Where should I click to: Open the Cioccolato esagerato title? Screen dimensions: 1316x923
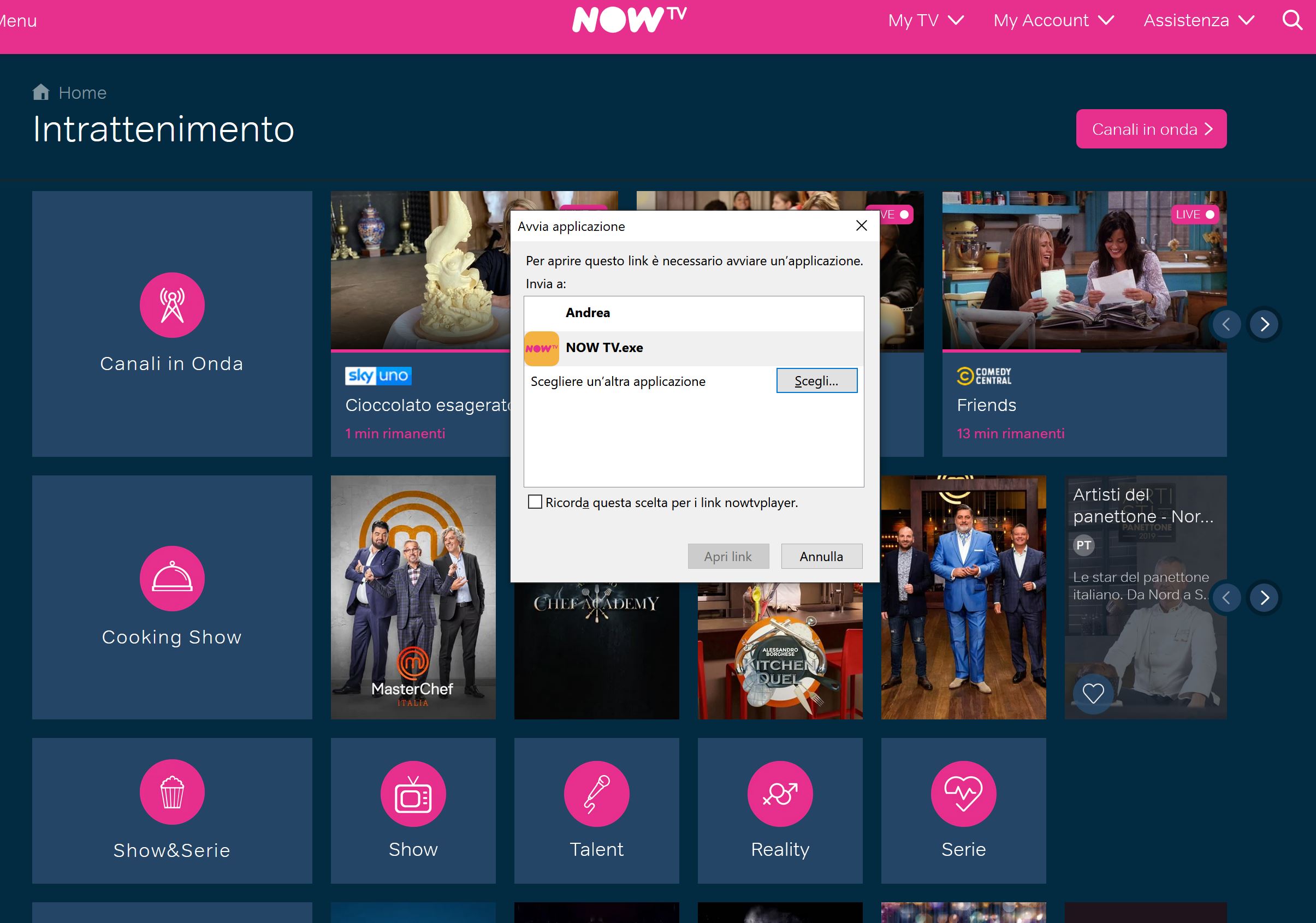pyautogui.click(x=428, y=405)
